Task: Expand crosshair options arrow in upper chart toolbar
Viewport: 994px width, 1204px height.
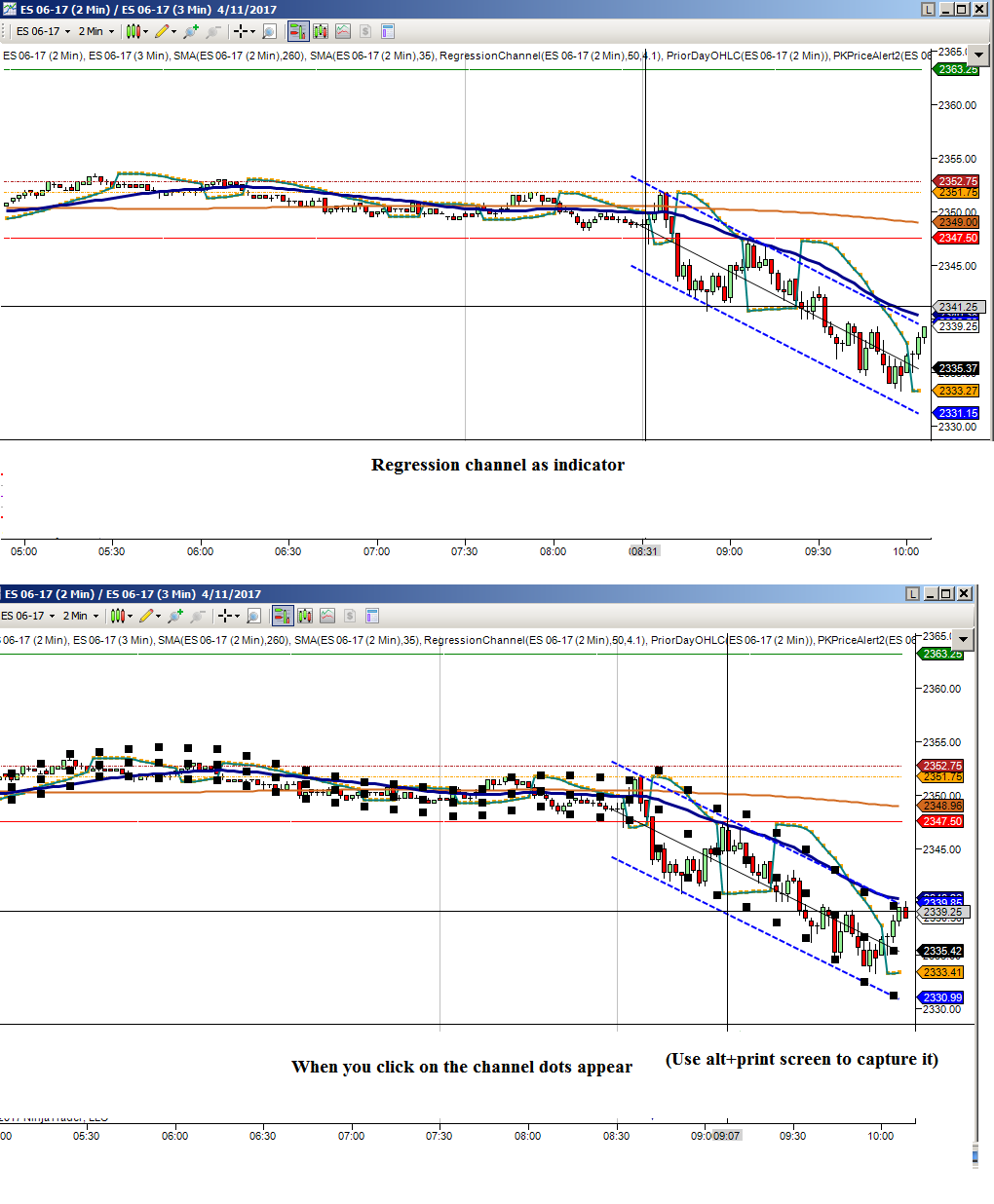Action: (252, 31)
